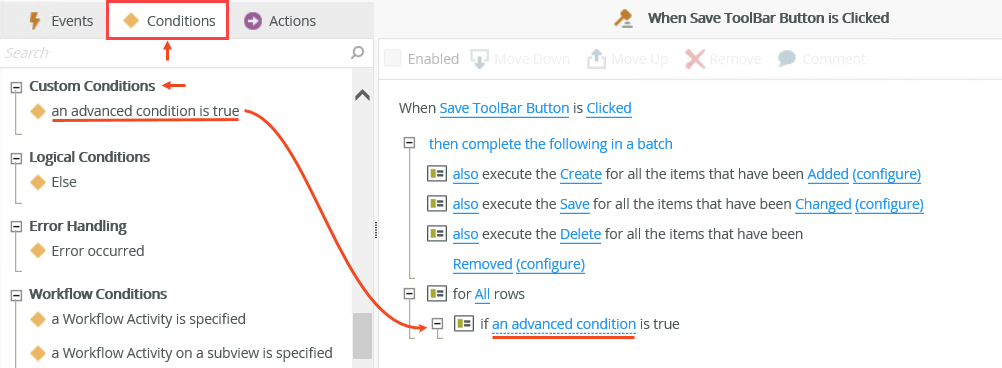Viewport: 1002px width, 368px height.
Task: Click the conditions list scrollbar thumb
Action: pos(362,336)
